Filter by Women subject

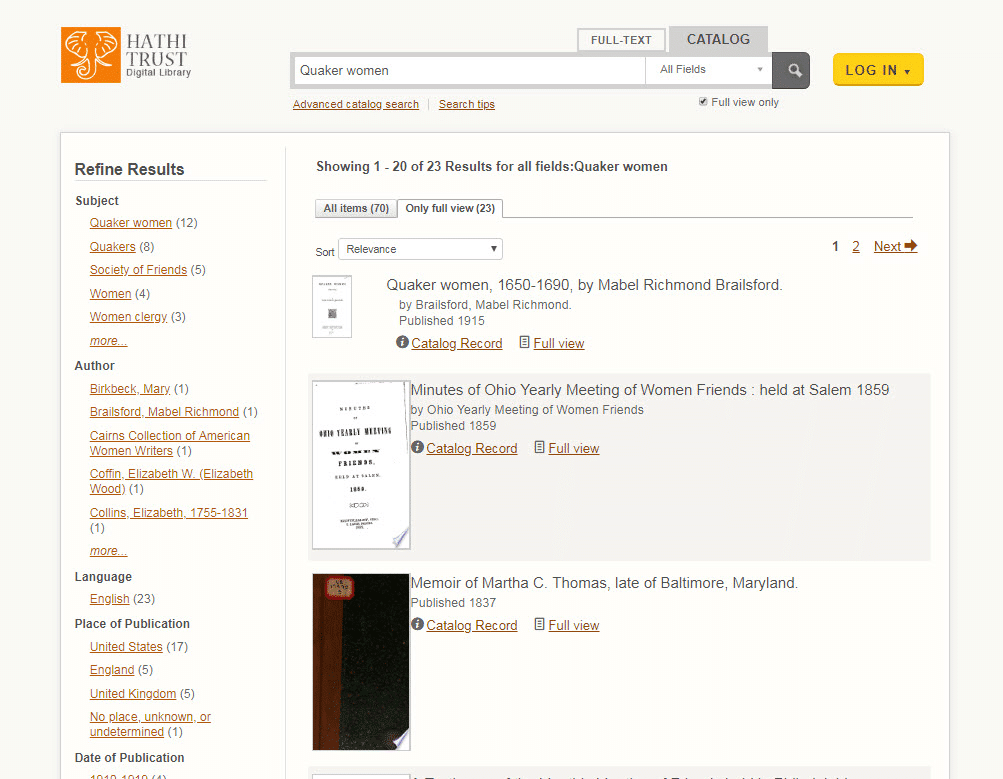[x=110, y=294]
